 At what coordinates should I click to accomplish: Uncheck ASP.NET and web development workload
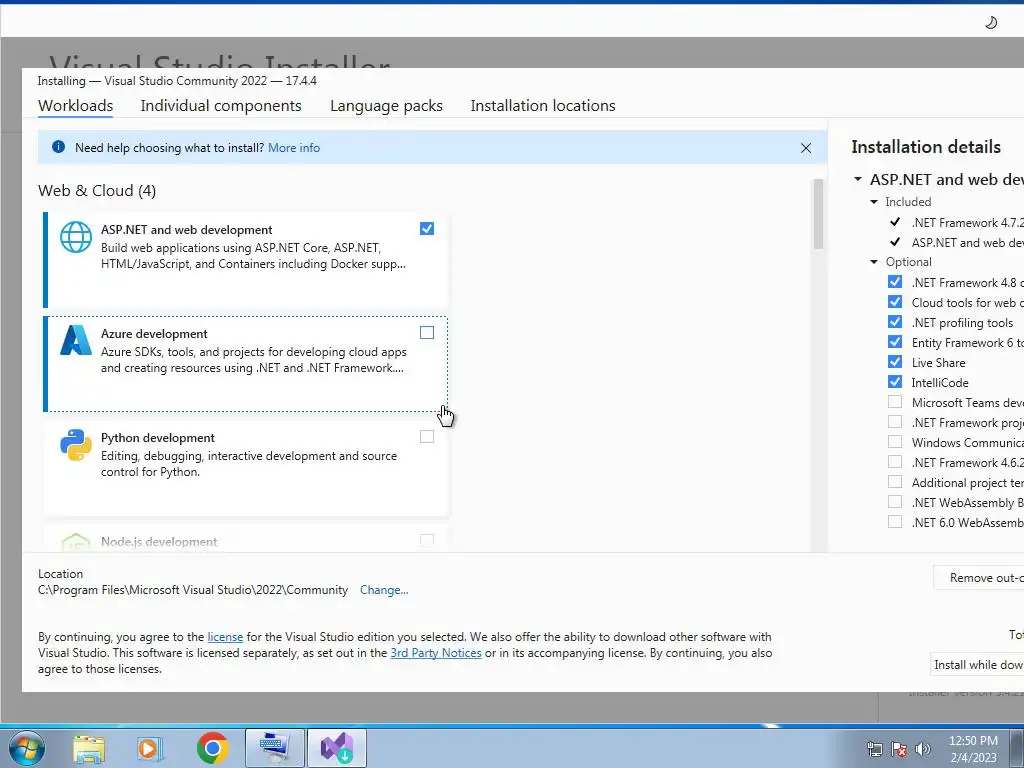pyautogui.click(x=426, y=229)
